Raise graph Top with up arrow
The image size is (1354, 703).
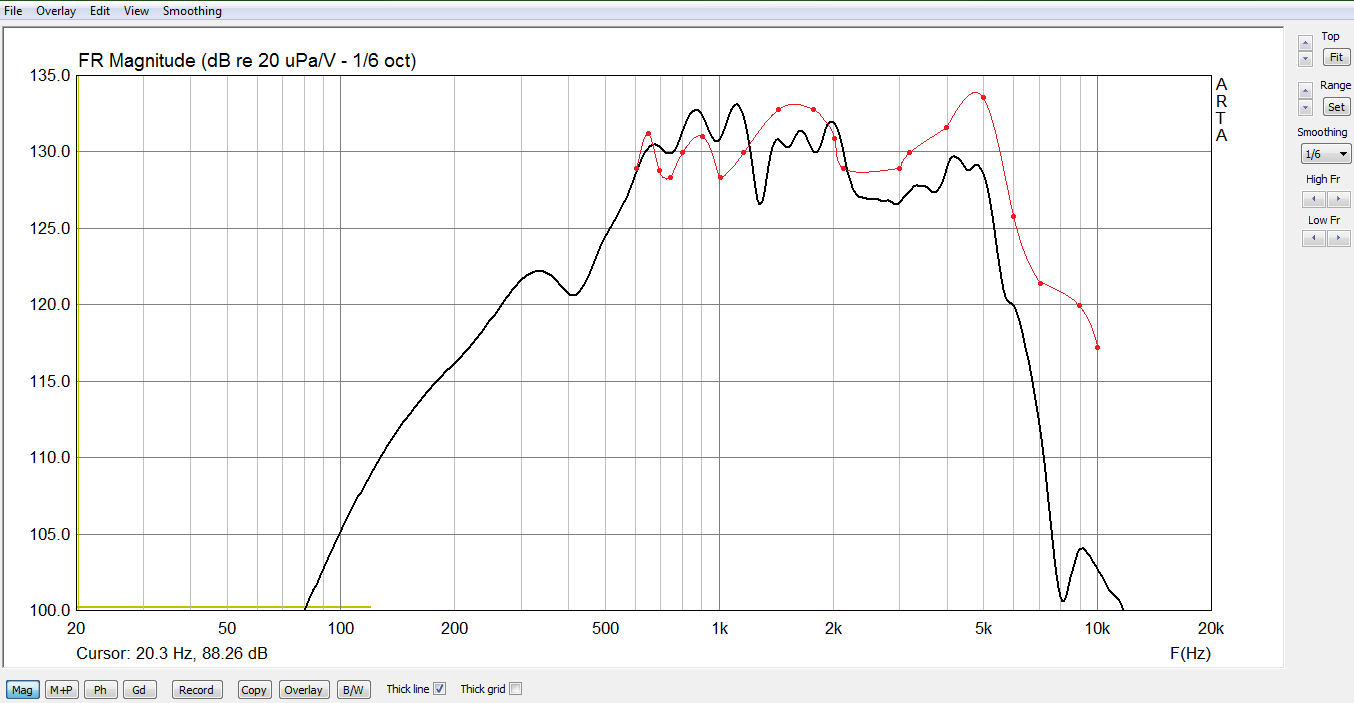click(x=1305, y=42)
